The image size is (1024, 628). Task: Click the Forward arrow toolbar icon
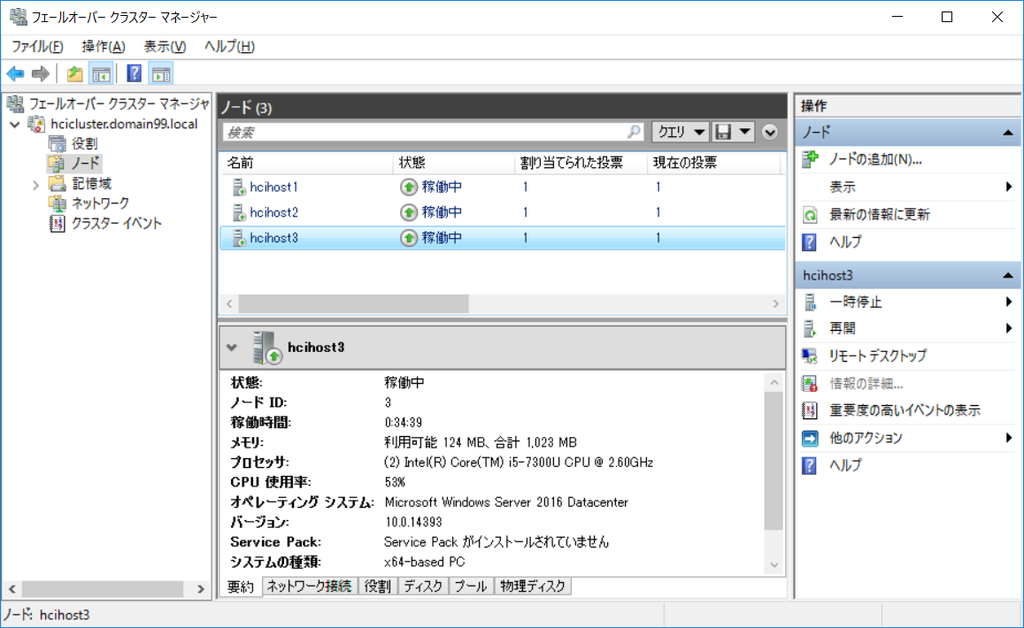tap(40, 74)
